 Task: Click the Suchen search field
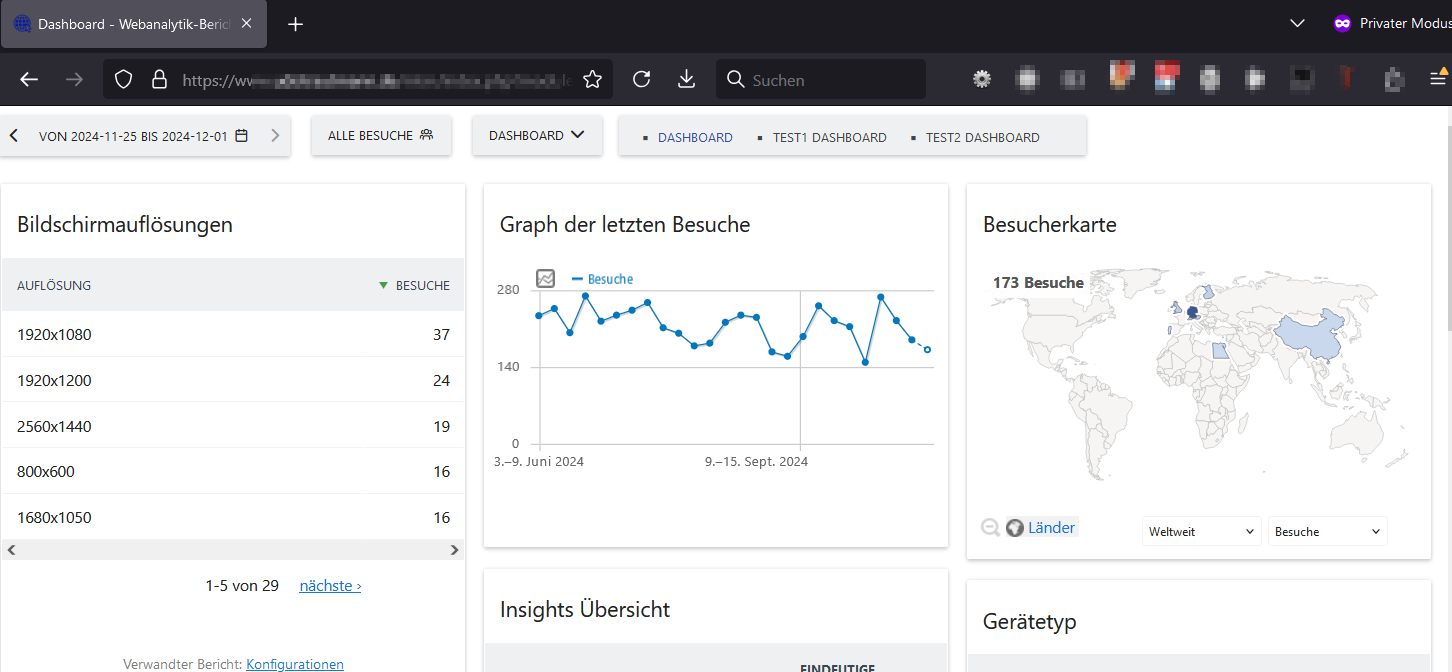820,80
